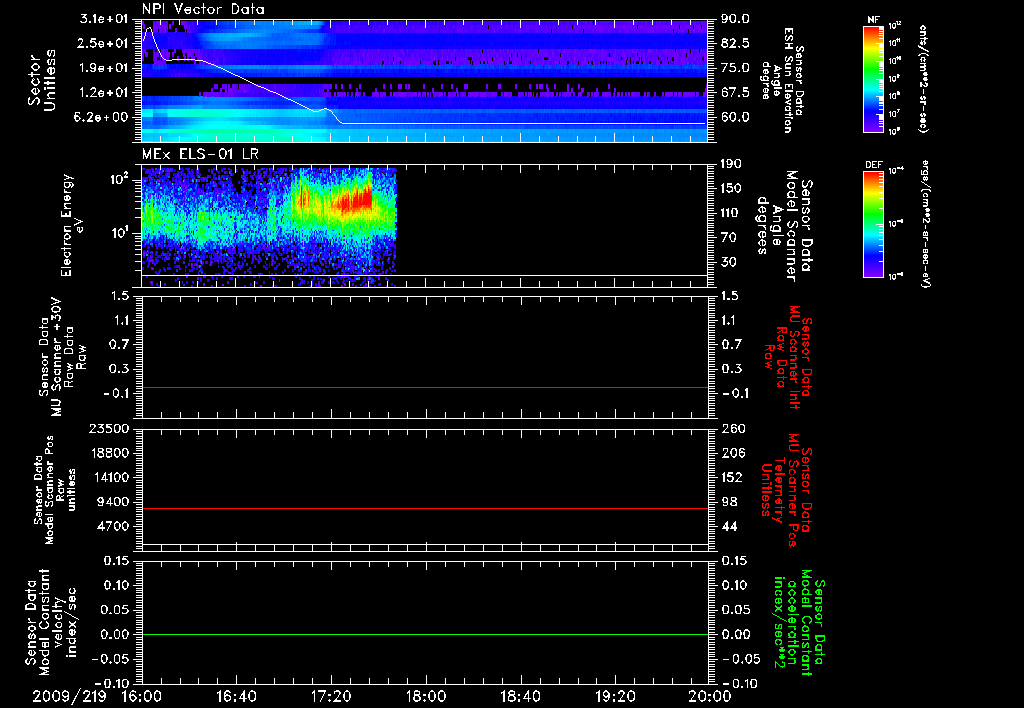1024x708 pixels.
Task: Click the '3.1e+01' sector tick label
Action: pyautogui.click(x=104, y=19)
